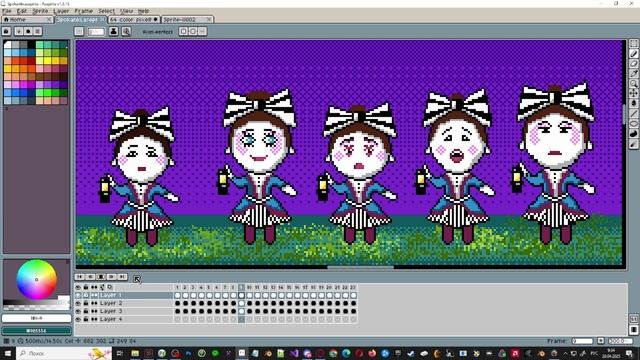Click the context bar magnifier option button
This screenshot has width=640, height=360.
pos(126,31)
